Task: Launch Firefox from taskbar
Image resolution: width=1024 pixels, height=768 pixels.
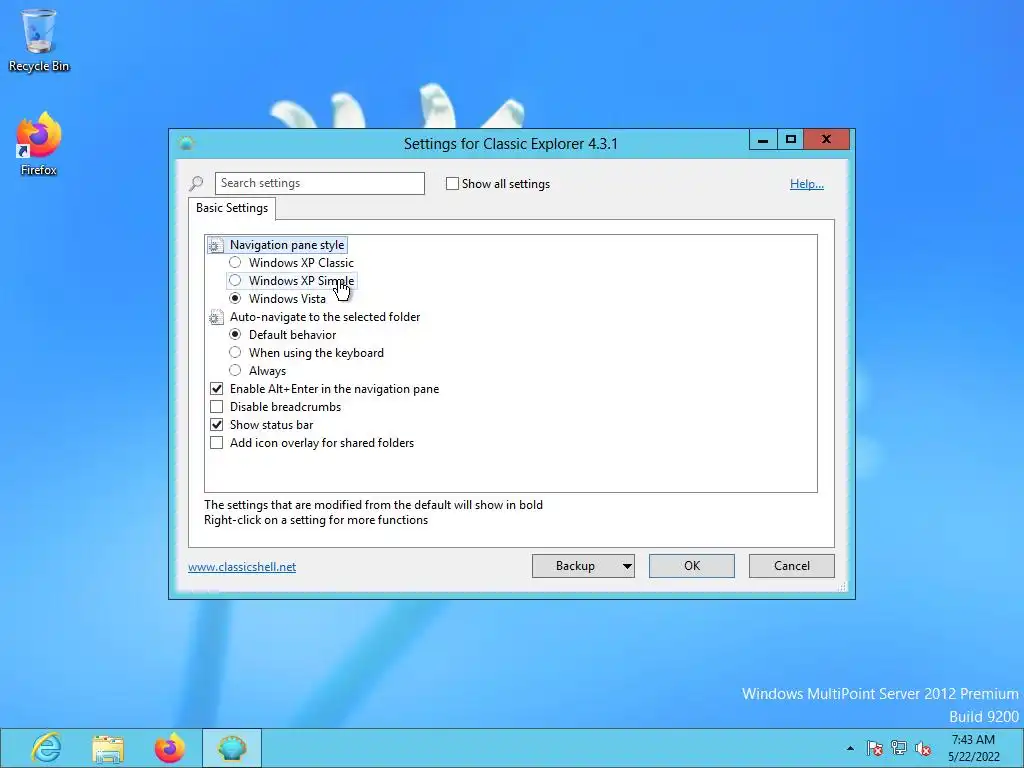Action: click(170, 748)
